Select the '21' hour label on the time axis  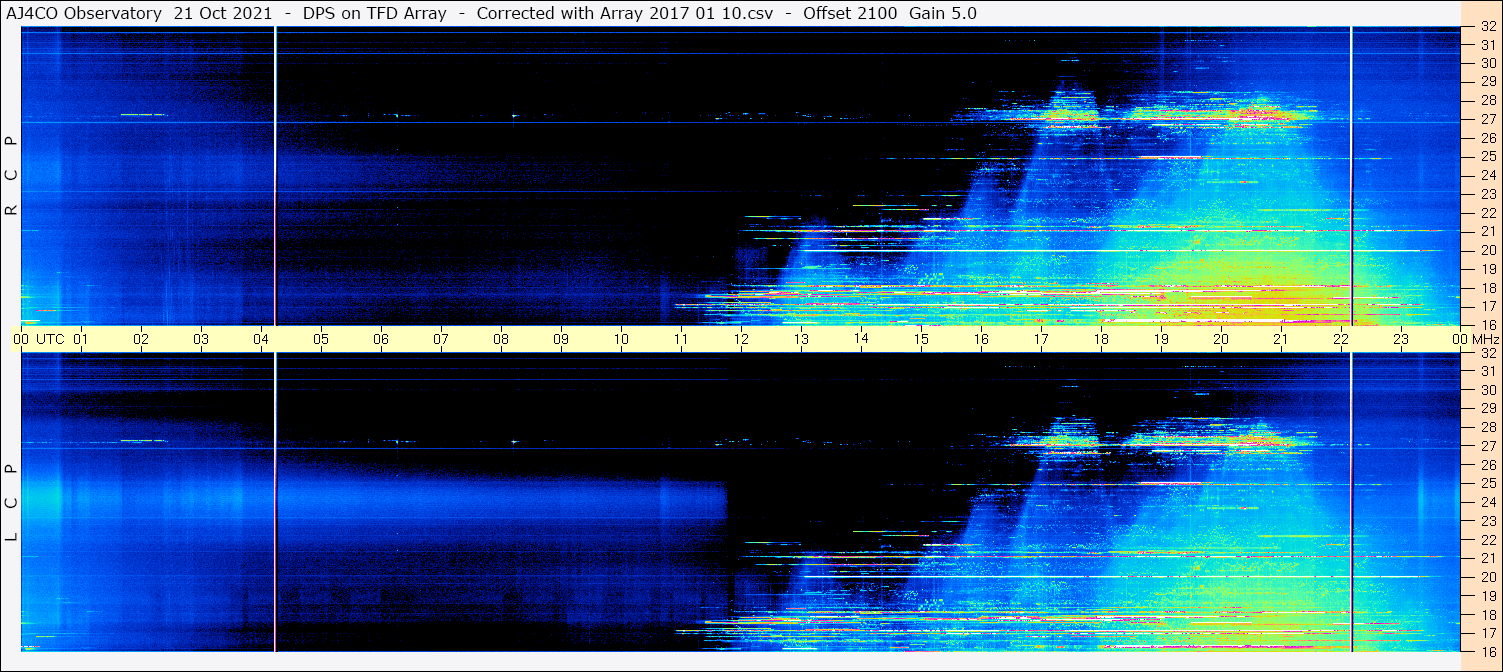pos(1281,339)
